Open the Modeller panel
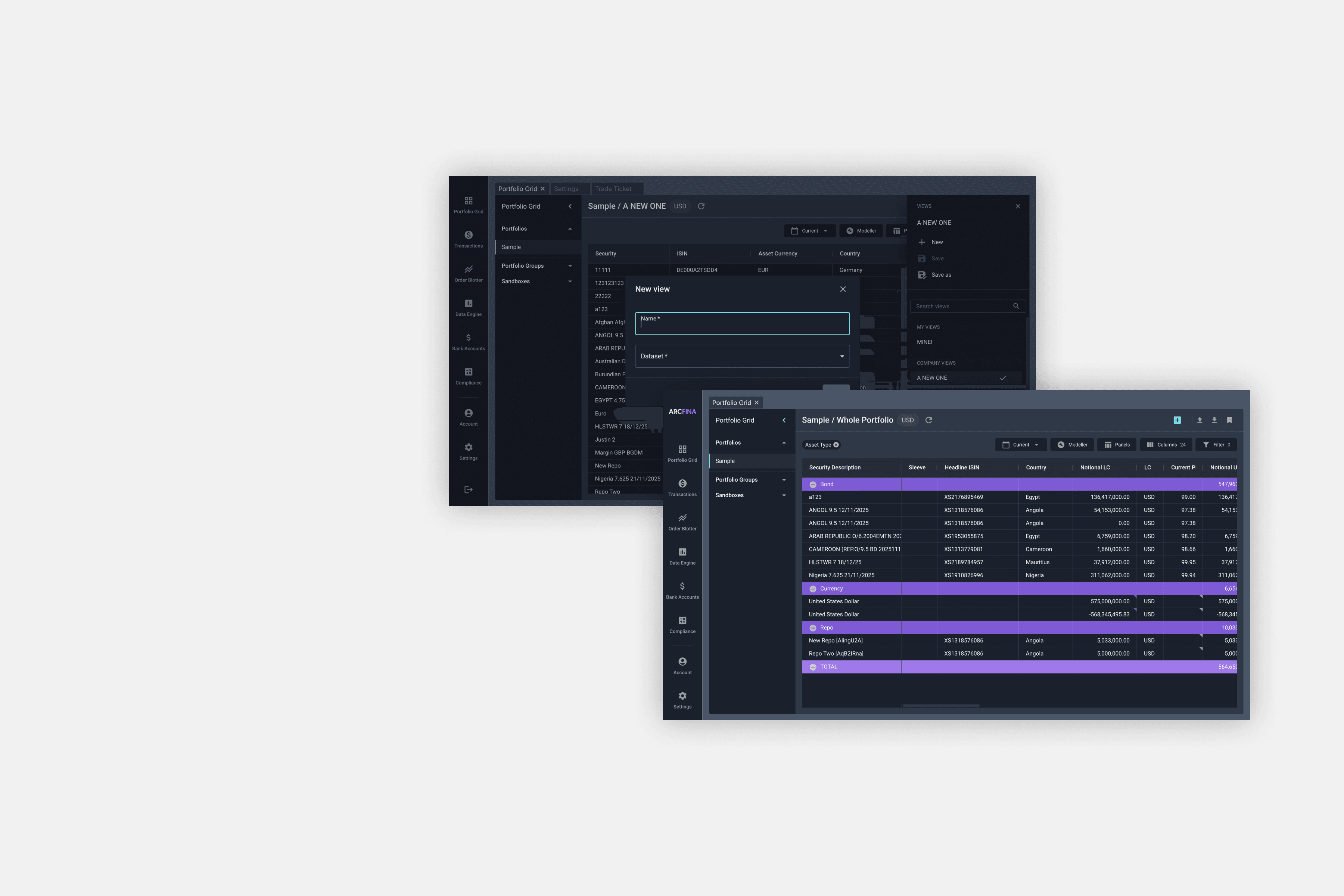The height and width of the screenshot is (896, 1344). (1072, 445)
